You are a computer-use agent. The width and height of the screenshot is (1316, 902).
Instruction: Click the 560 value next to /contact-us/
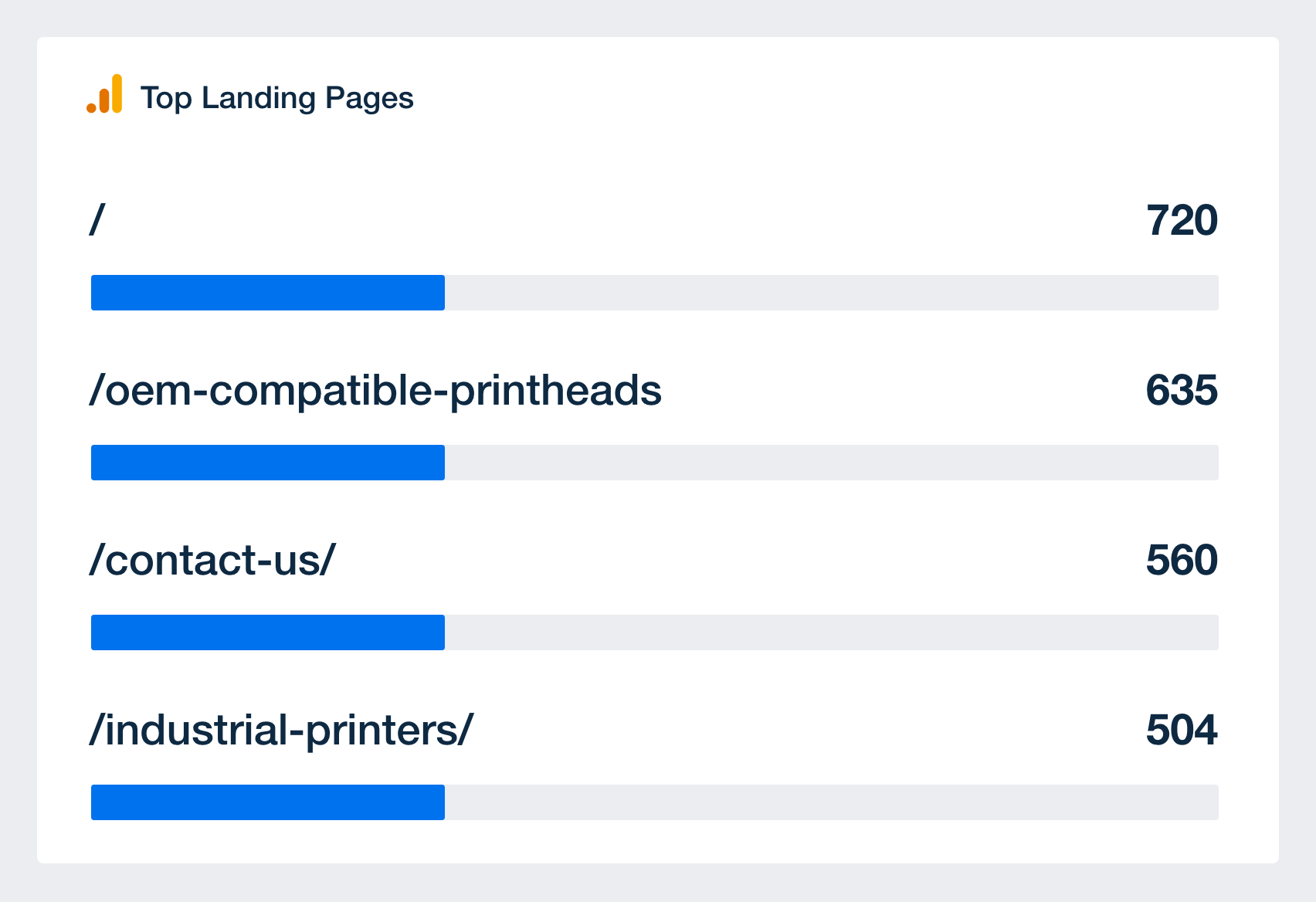[x=1182, y=560]
